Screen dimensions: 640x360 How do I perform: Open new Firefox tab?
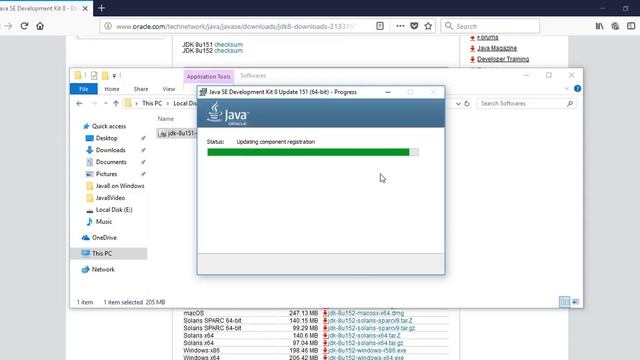pos(102,8)
